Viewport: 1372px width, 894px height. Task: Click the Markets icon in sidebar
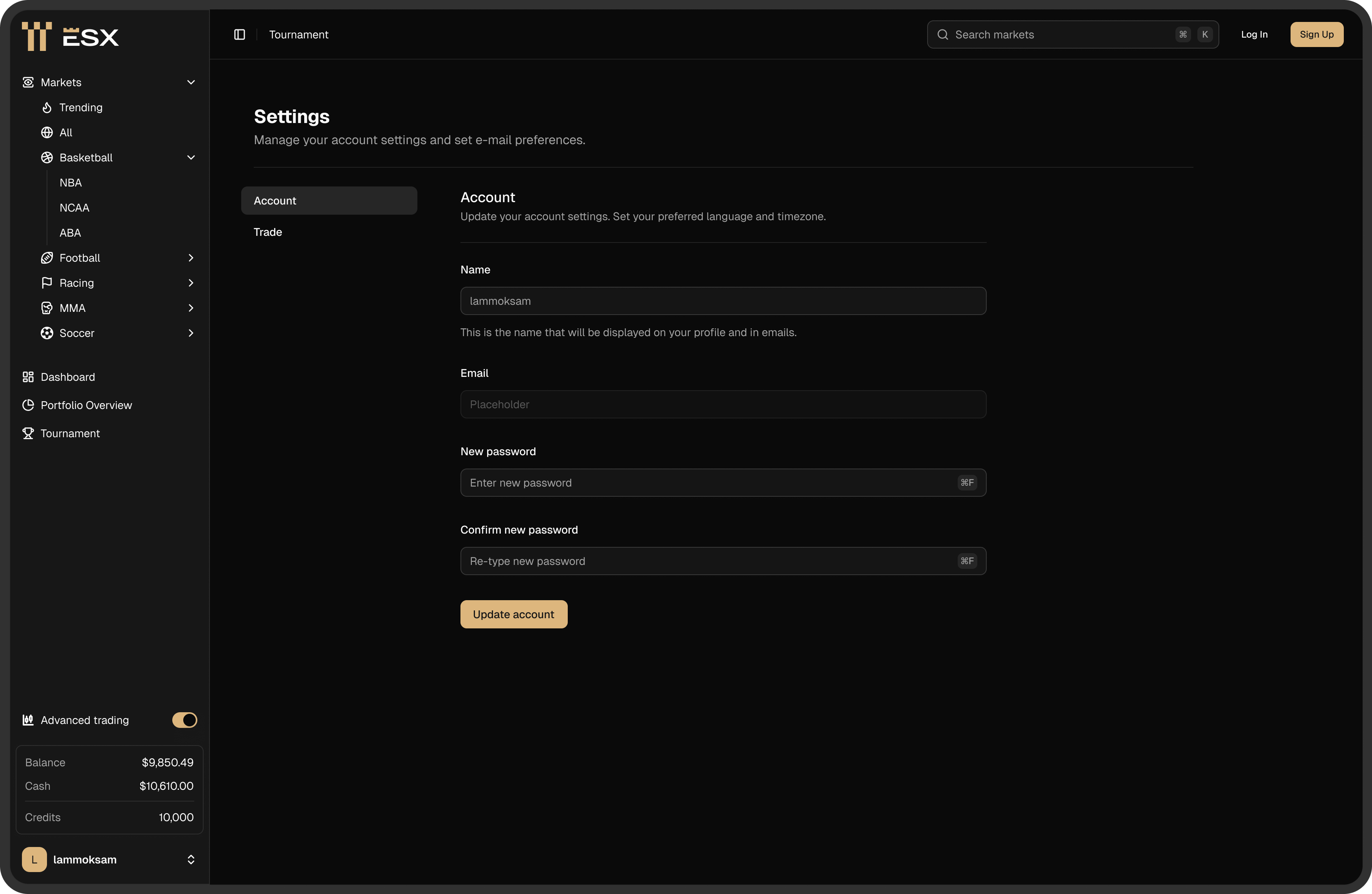(x=28, y=83)
